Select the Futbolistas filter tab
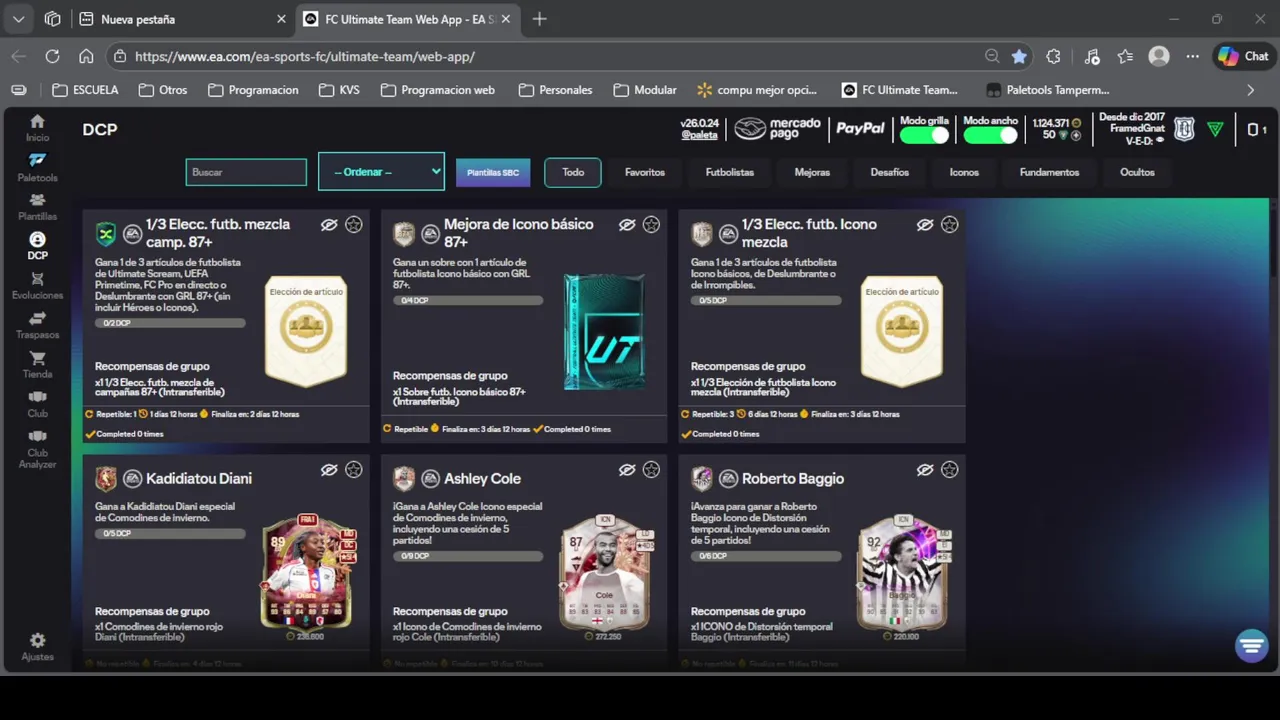Viewport: 1280px width, 720px height. [x=730, y=172]
